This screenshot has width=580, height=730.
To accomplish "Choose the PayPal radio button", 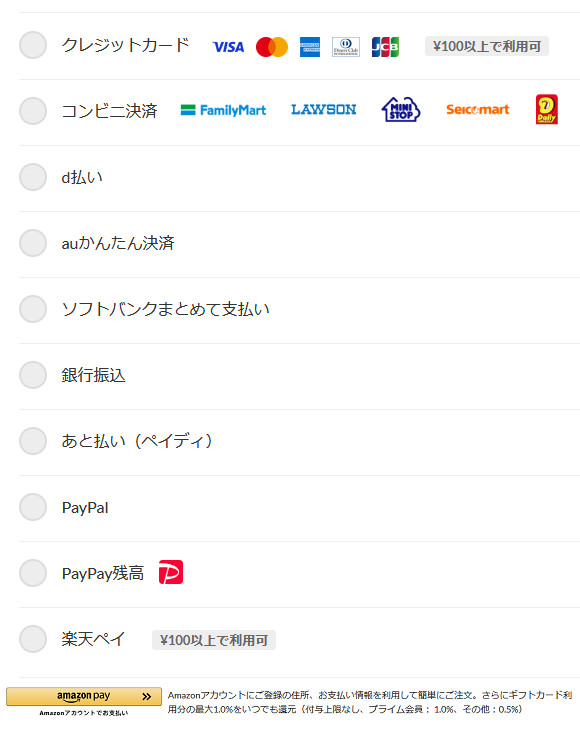I will click(33, 507).
